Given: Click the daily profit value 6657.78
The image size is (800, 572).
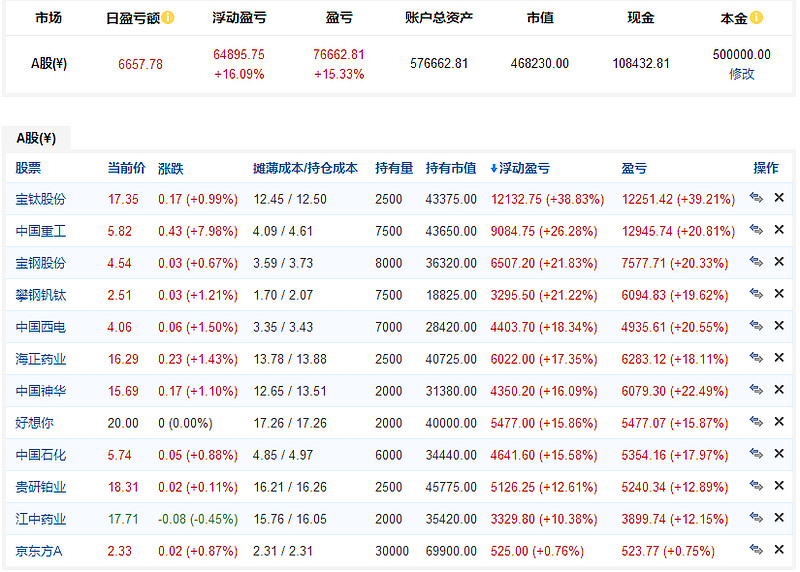Looking at the screenshot, I should click(140, 64).
